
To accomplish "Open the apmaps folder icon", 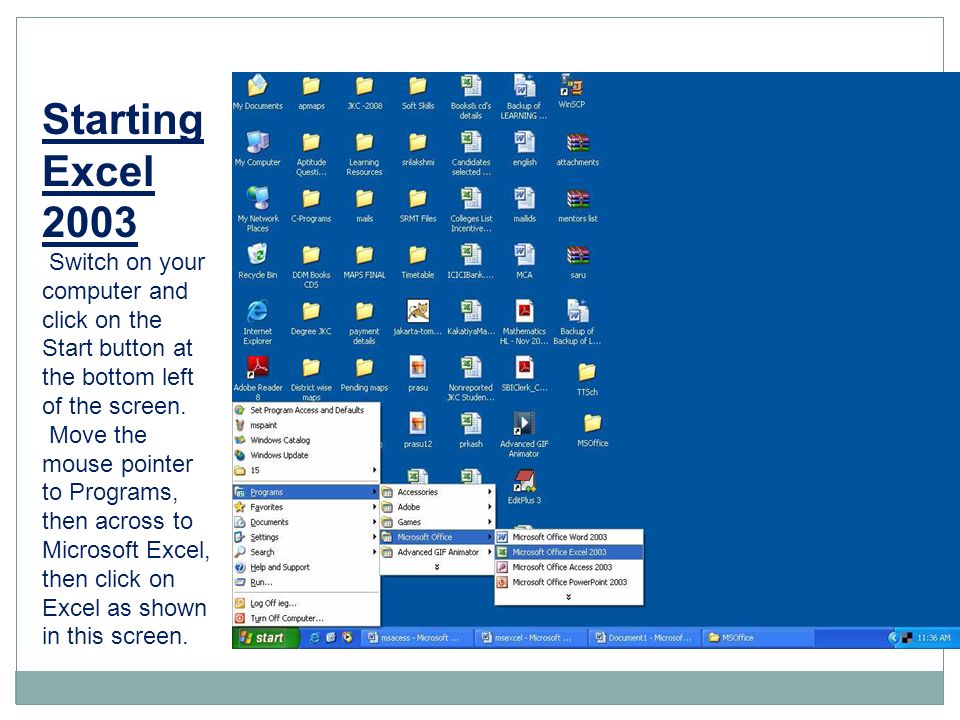I will (x=311, y=92).
